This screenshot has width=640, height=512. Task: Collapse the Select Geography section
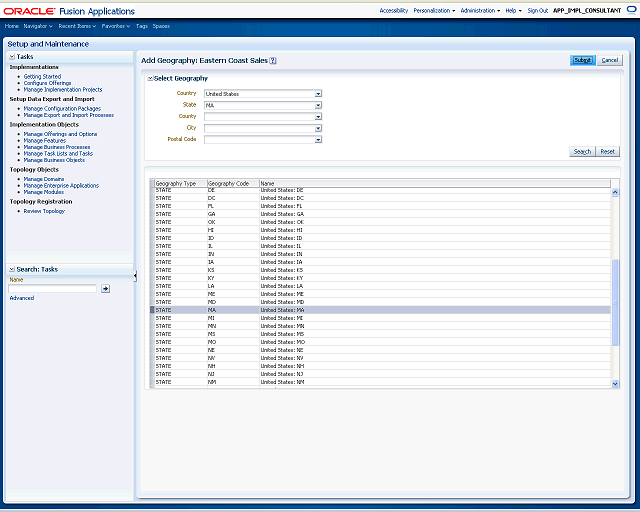(x=150, y=78)
